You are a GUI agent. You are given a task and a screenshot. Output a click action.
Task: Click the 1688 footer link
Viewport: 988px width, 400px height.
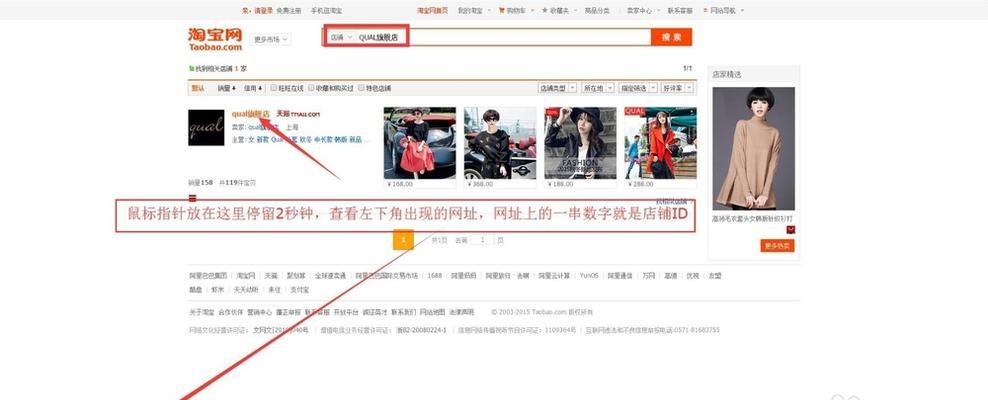(x=435, y=276)
